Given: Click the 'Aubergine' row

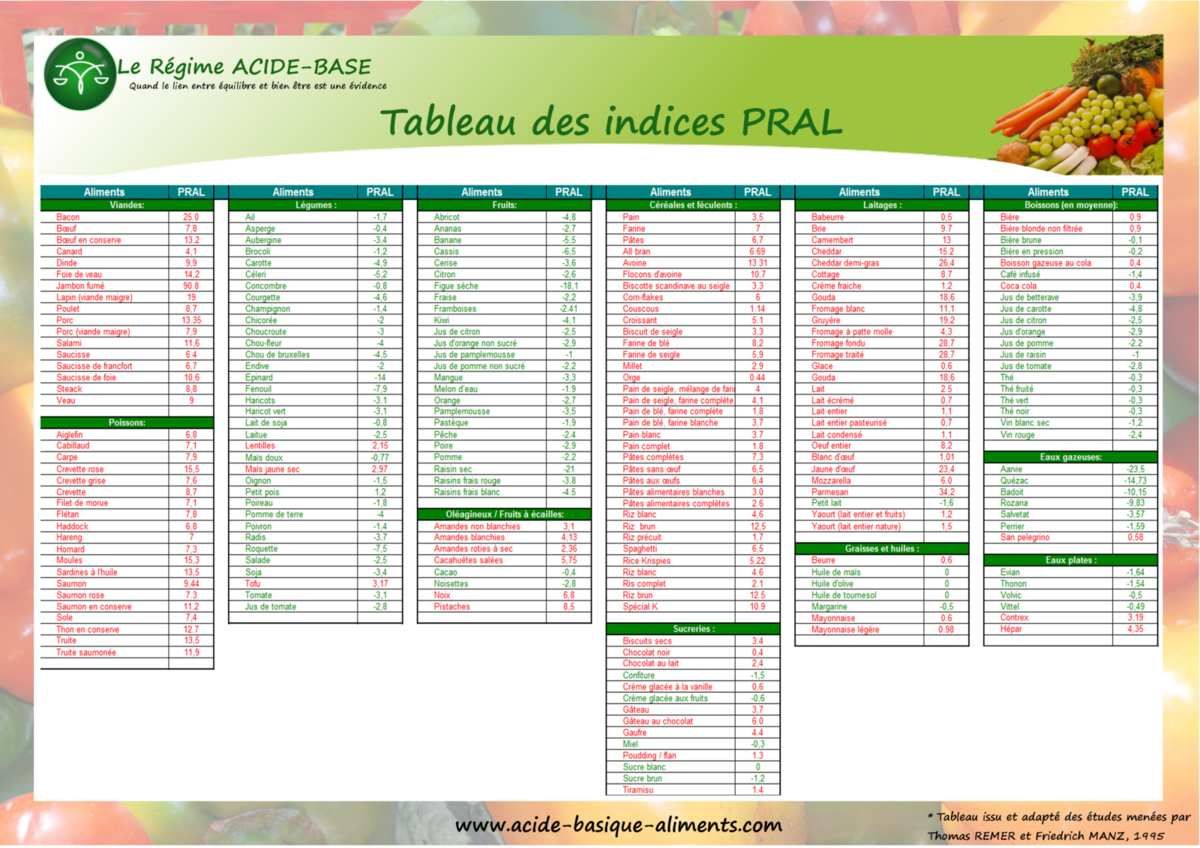Looking at the screenshot, I should 316,240.
